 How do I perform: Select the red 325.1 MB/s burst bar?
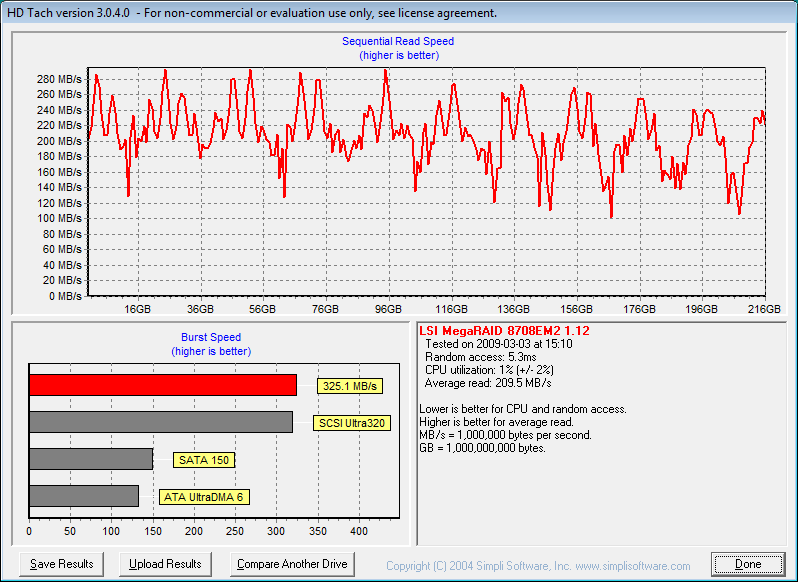tap(163, 385)
